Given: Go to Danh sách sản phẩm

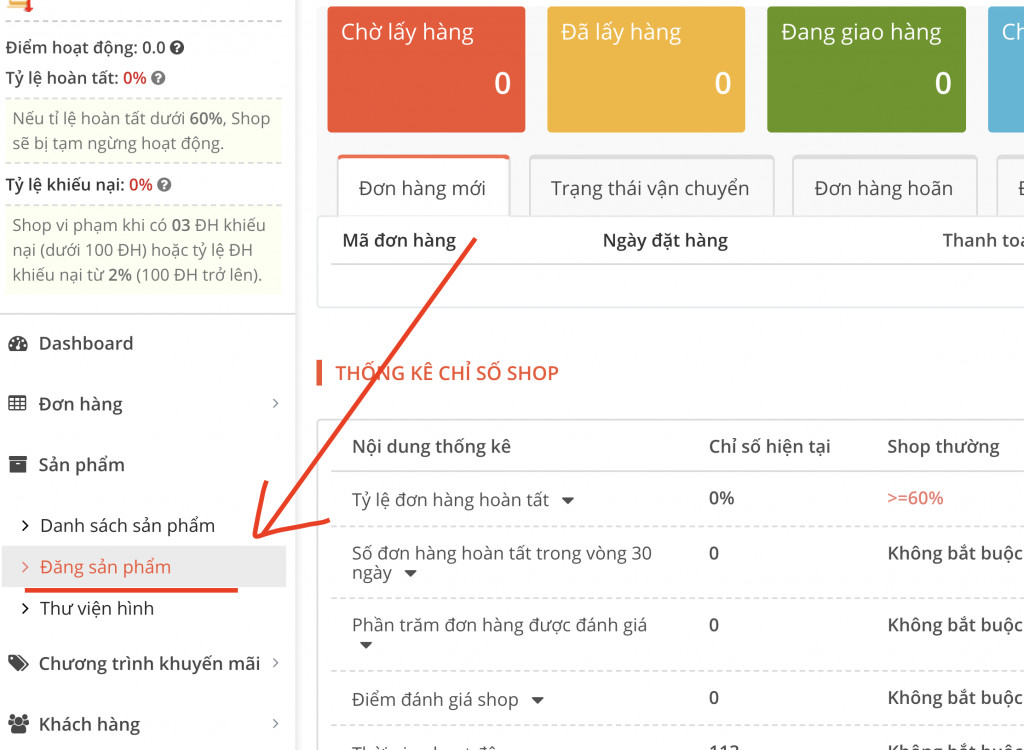Looking at the screenshot, I should (x=127, y=526).
